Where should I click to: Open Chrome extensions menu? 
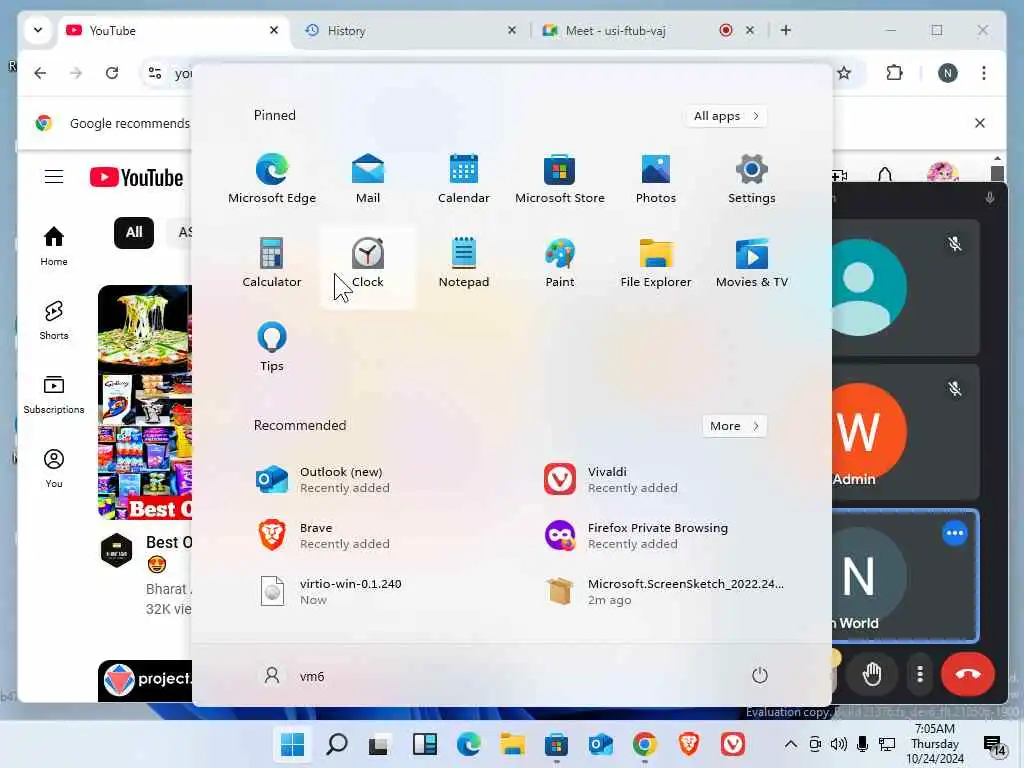[x=895, y=73]
